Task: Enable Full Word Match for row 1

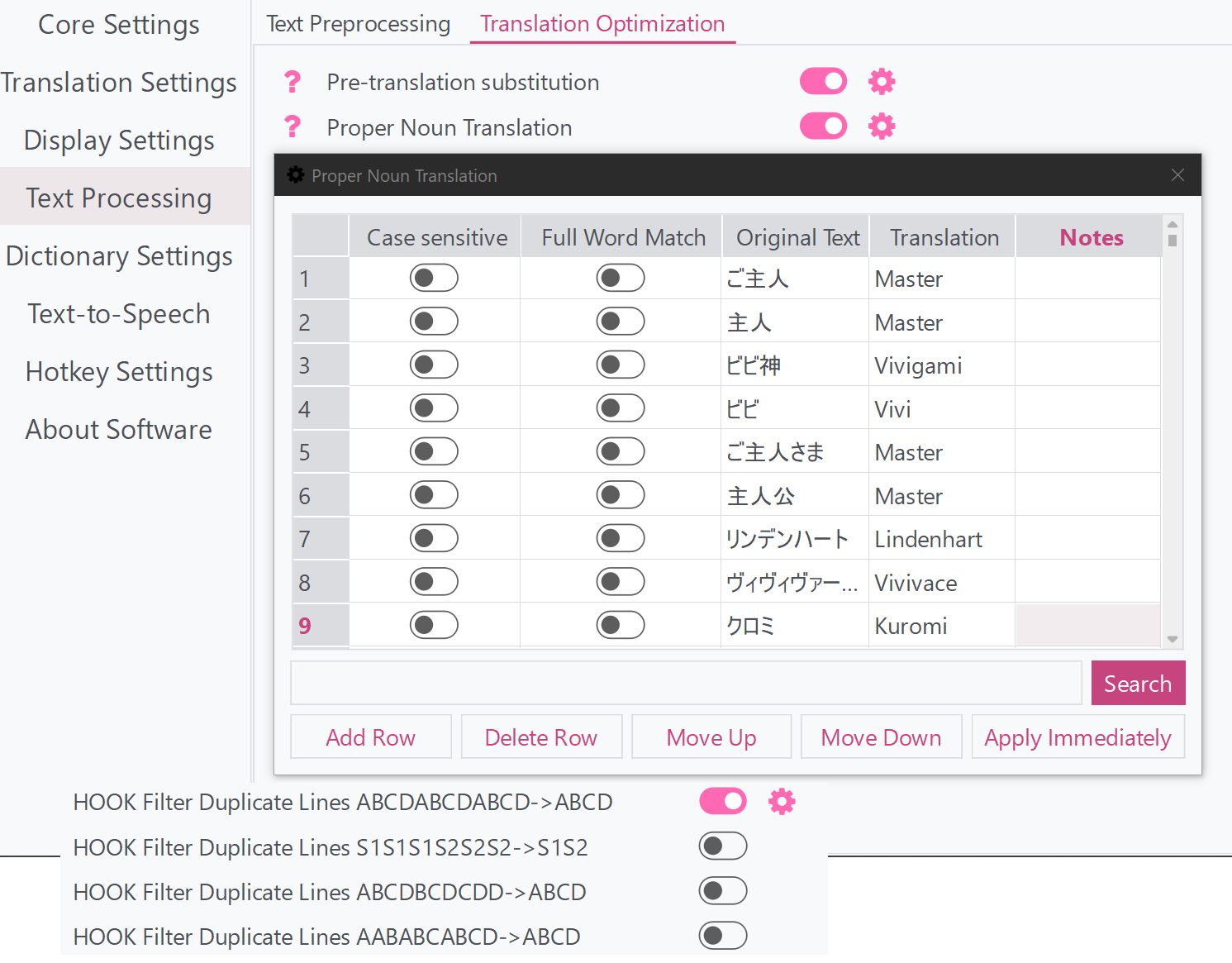Action: (x=621, y=279)
